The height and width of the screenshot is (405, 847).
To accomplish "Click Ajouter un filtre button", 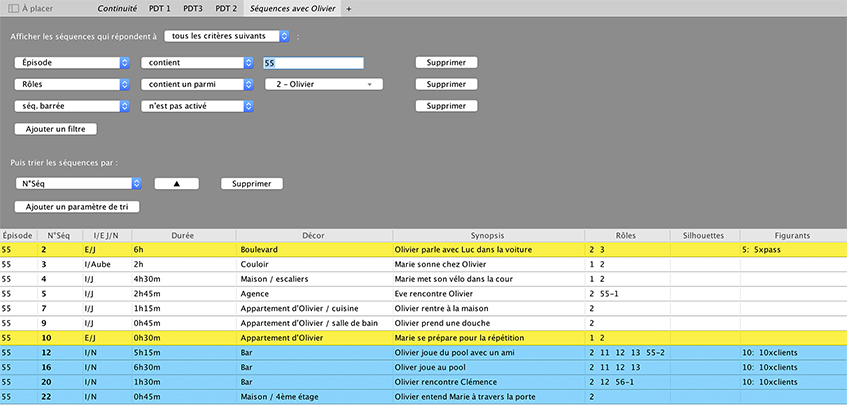I will point(56,129).
